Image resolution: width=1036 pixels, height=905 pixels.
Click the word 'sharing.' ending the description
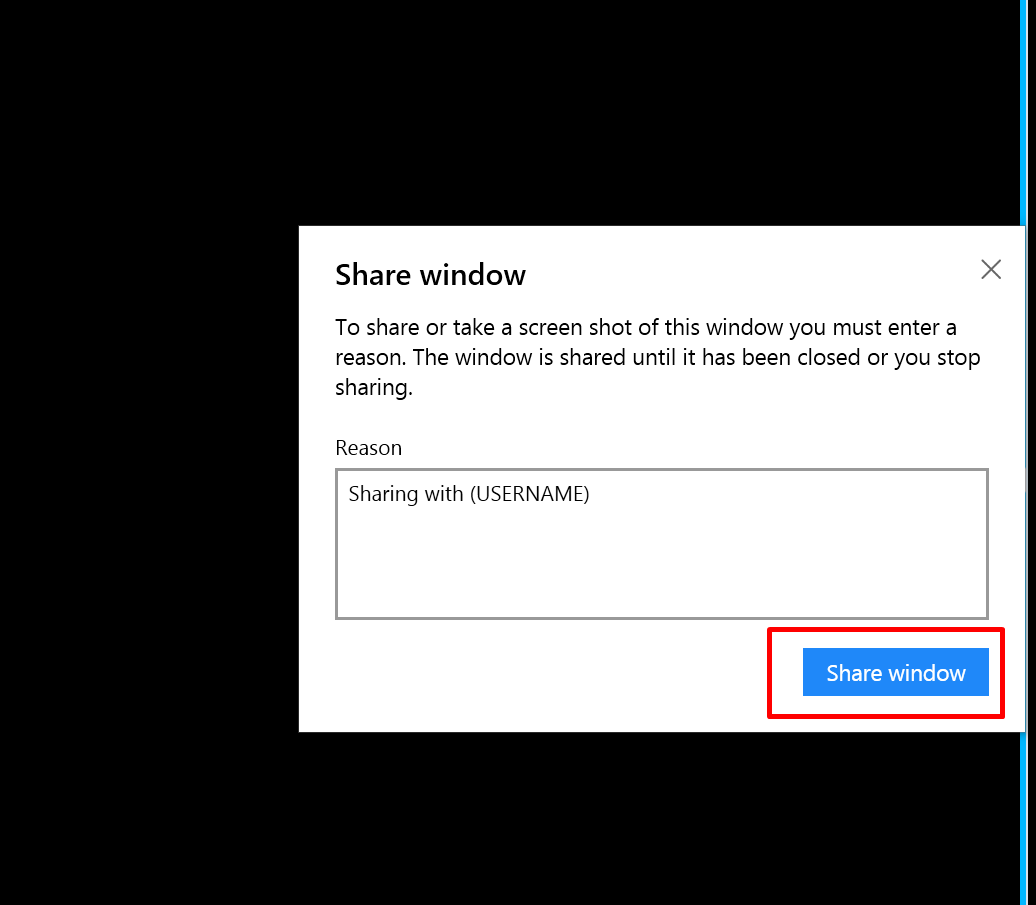point(373,388)
